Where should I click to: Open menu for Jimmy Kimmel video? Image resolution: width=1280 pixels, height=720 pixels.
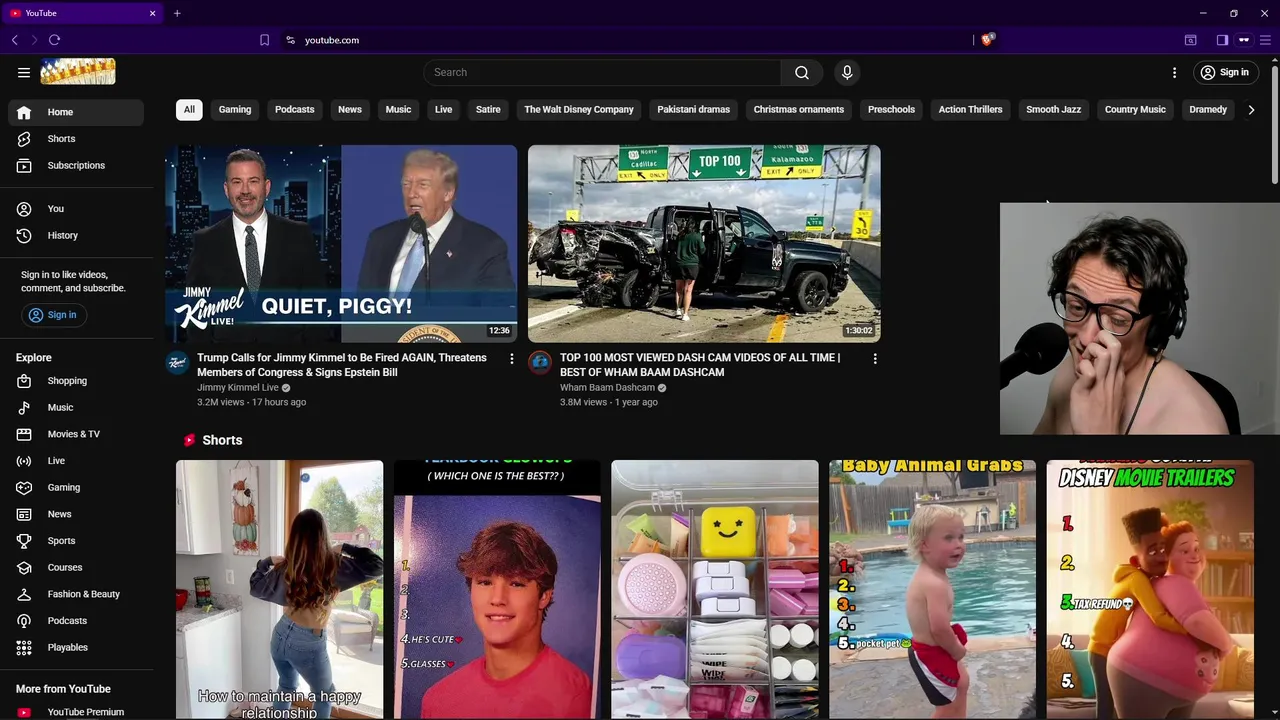(512, 359)
